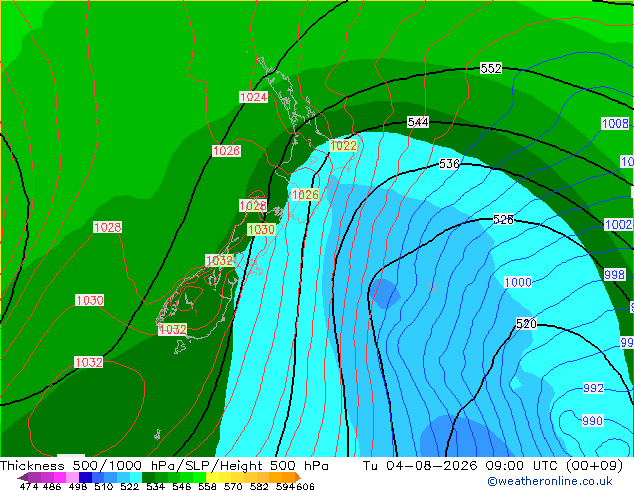The width and height of the screenshot is (634, 490).
Task: Click legend value 486
Action: tap(52, 486)
